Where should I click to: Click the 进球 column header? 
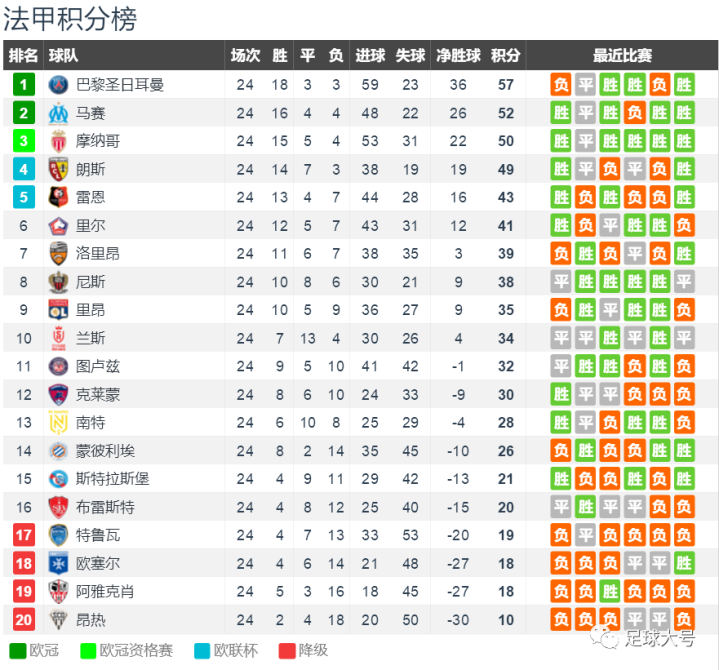point(370,55)
